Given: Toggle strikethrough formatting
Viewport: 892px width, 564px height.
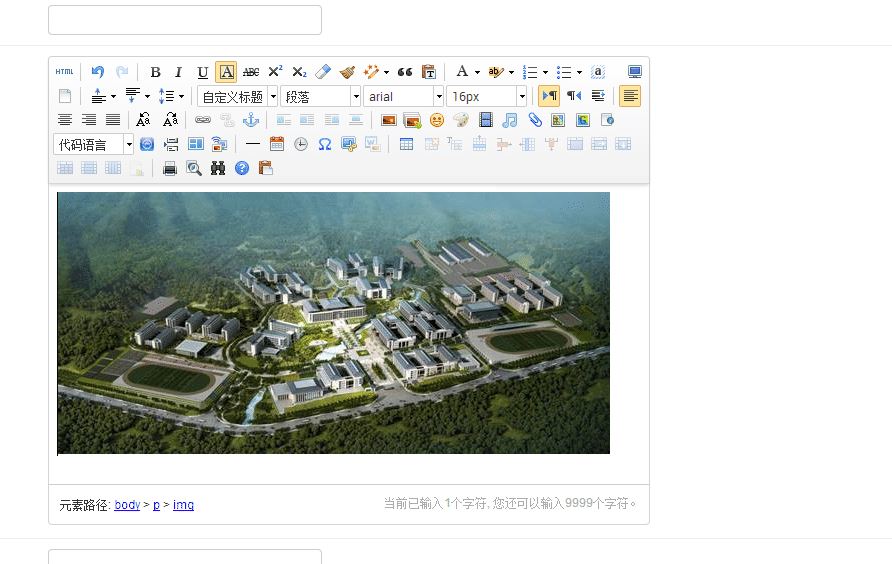Looking at the screenshot, I should (x=251, y=72).
